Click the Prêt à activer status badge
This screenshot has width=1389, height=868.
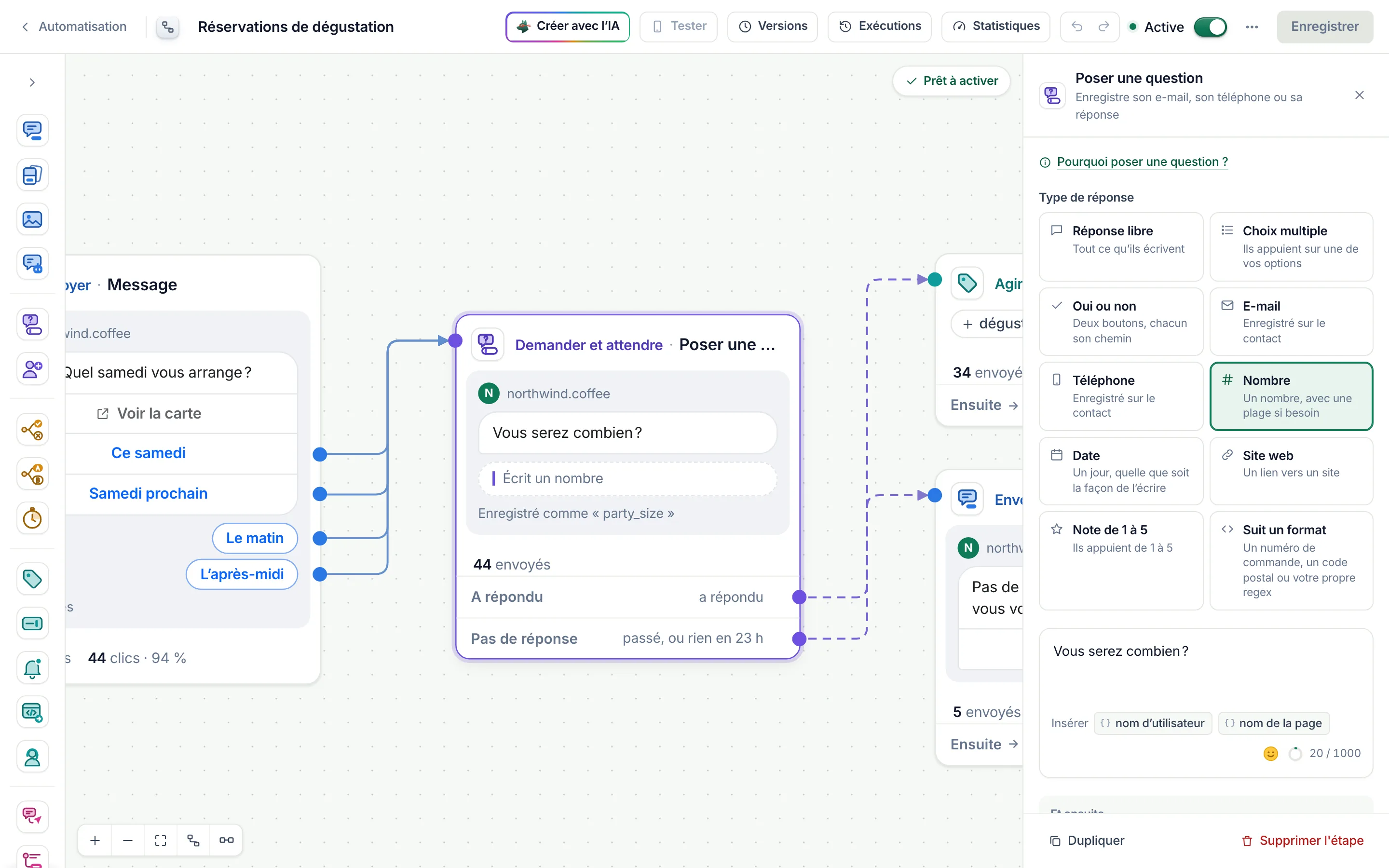click(x=952, y=81)
